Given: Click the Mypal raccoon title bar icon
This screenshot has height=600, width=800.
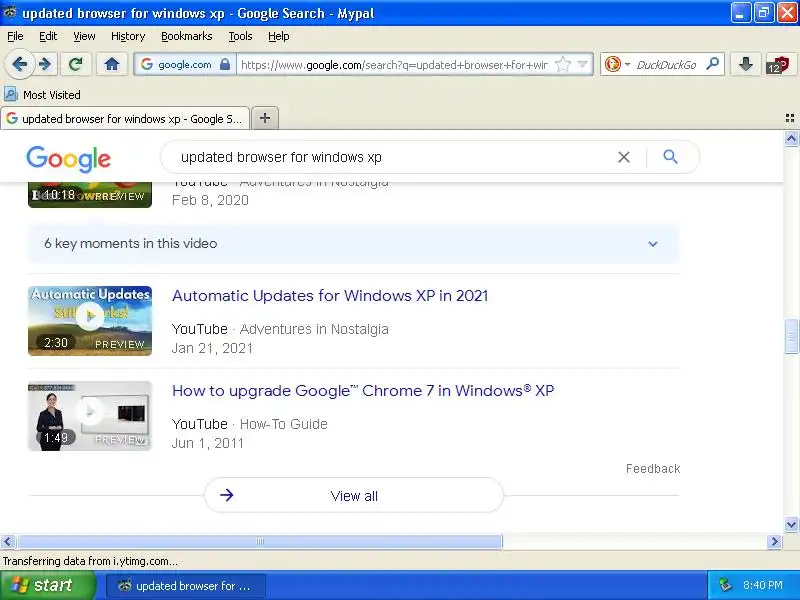Looking at the screenshot, I should tap(10, 12).
